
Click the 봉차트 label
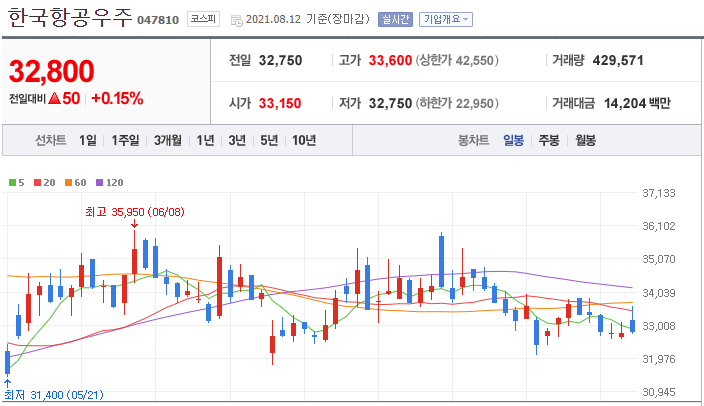(x=473, y=140)
